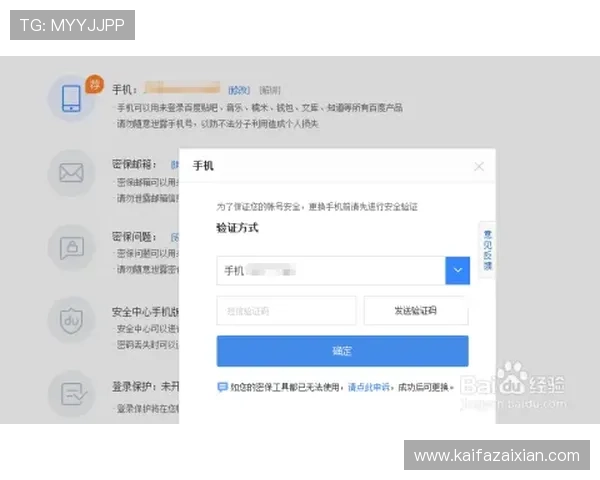
Task: Click the phone icon beside 手机
Action: (71, 99)
